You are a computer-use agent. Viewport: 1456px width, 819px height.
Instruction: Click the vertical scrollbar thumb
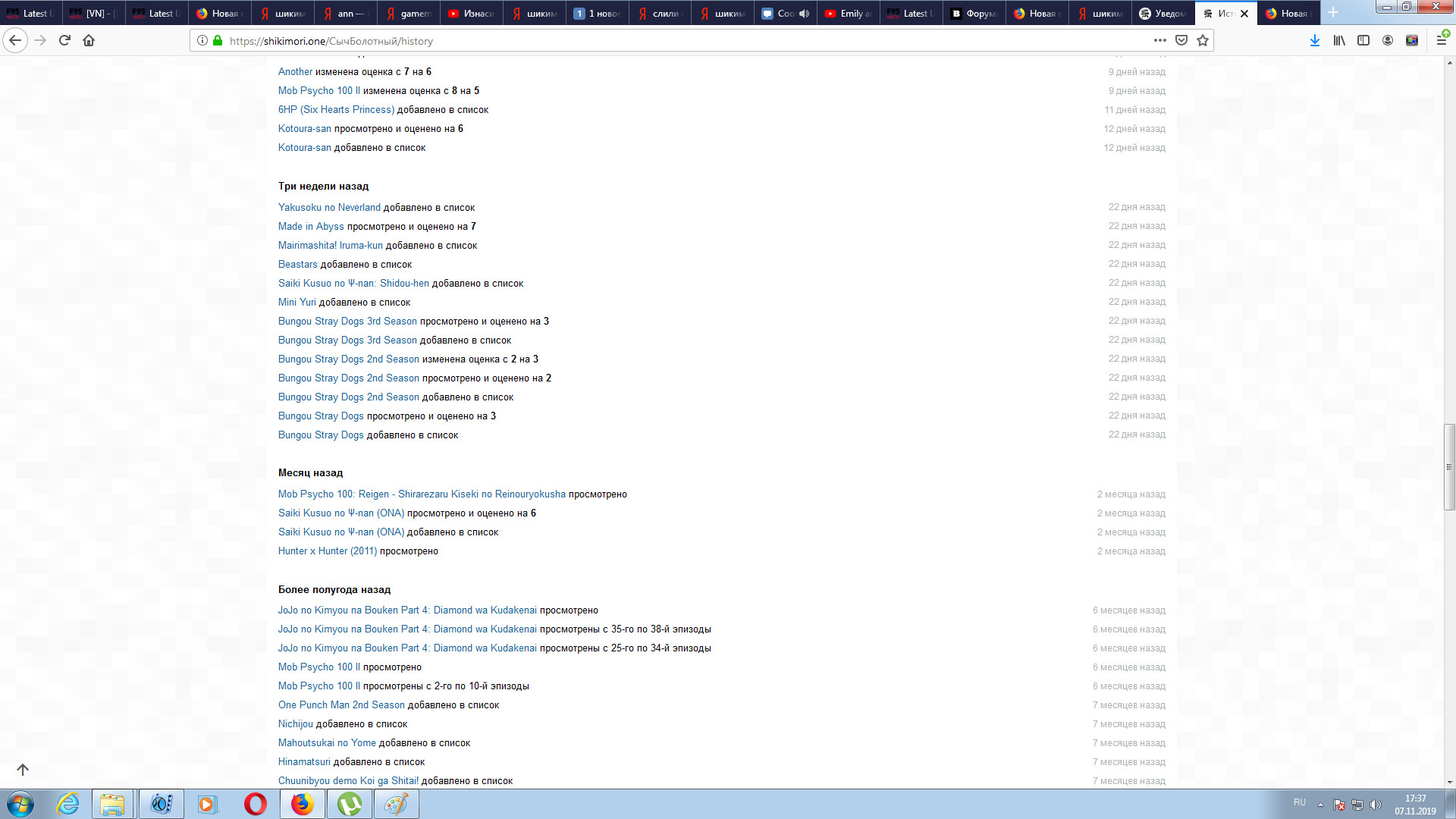(x=1449, y=466)
